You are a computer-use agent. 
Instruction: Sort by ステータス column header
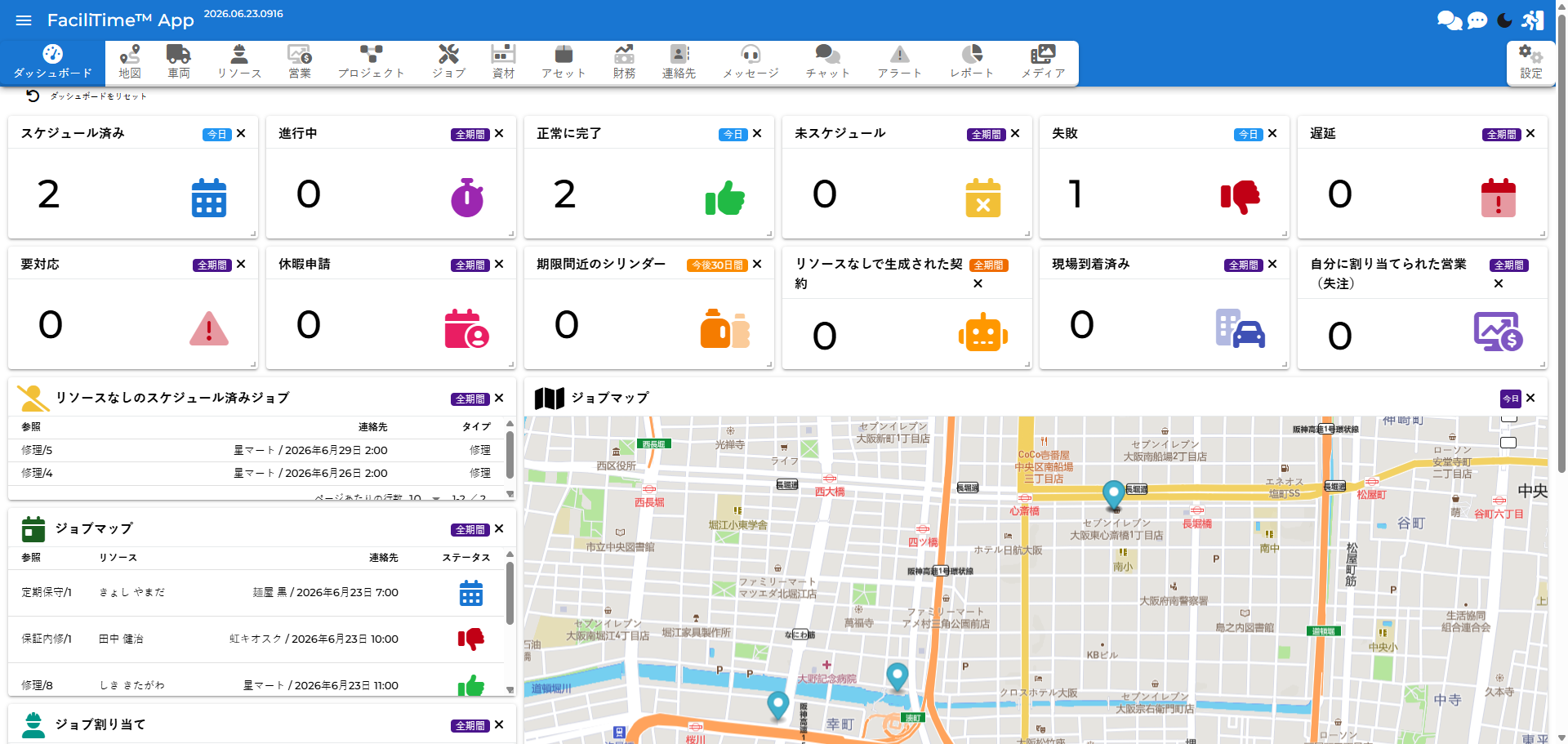coord(466,558)
